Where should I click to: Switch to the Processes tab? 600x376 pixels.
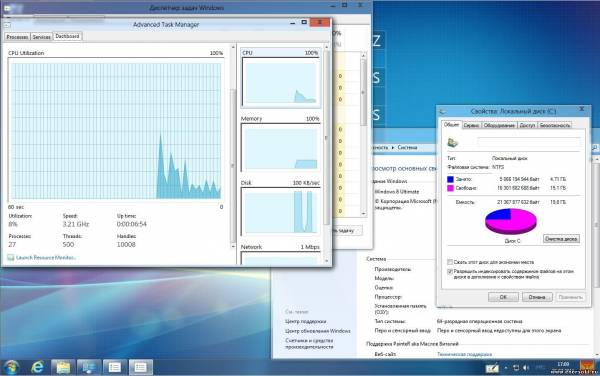17,37
